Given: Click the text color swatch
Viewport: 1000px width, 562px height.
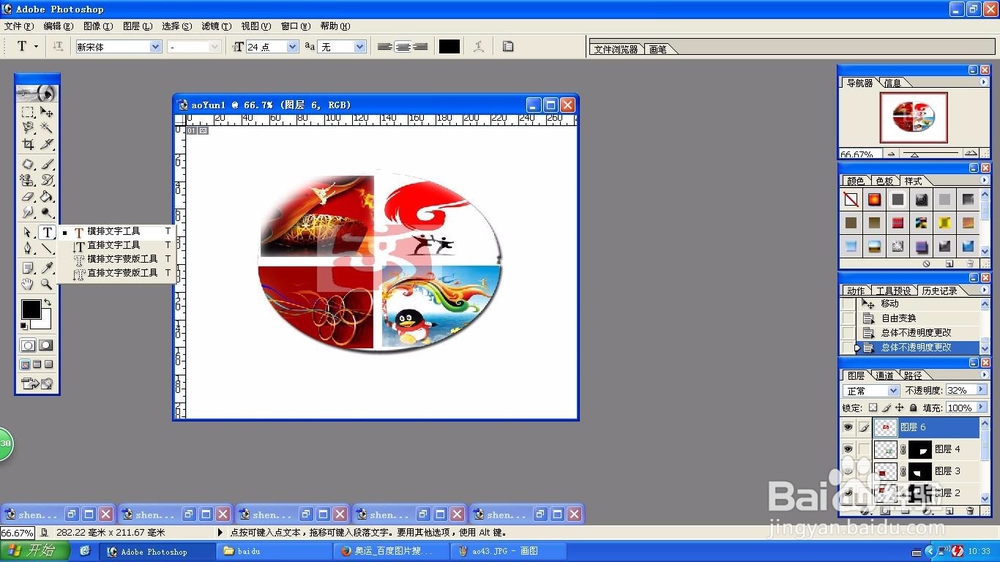Looking at the screenshot, I should pos(449,46).
